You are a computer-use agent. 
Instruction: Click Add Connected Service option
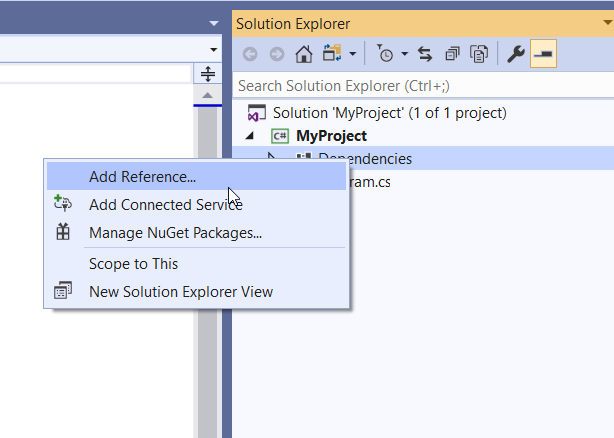point(165,205)
